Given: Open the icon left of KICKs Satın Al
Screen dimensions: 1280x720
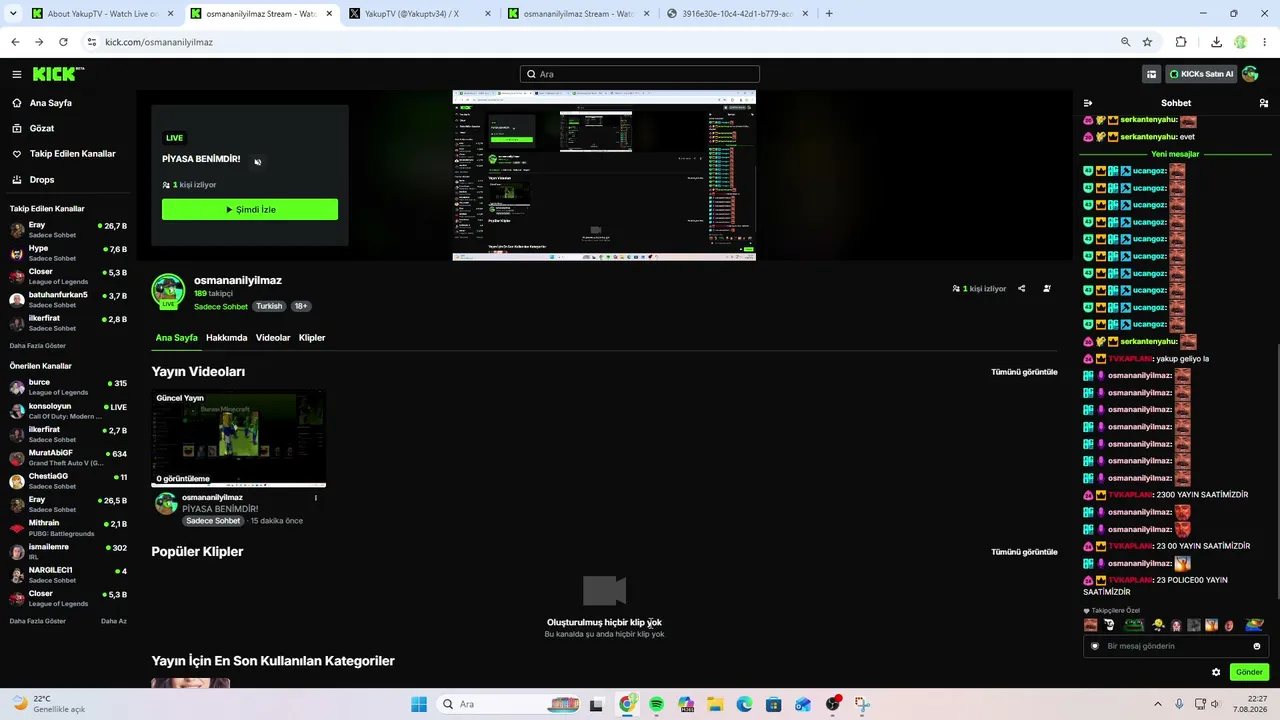Looking at the screenshot, I should (x=1152, y=74).
